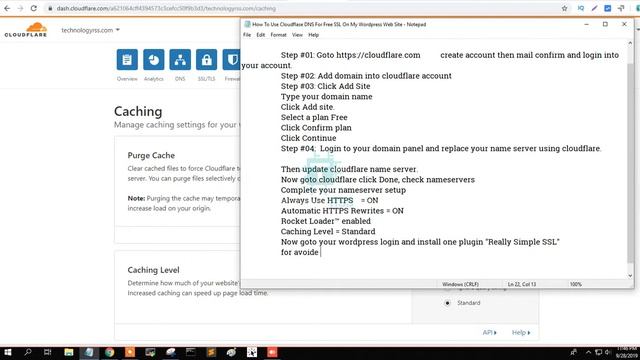Click the network icon in system tray
640x360 pixels.
point(598,352)
